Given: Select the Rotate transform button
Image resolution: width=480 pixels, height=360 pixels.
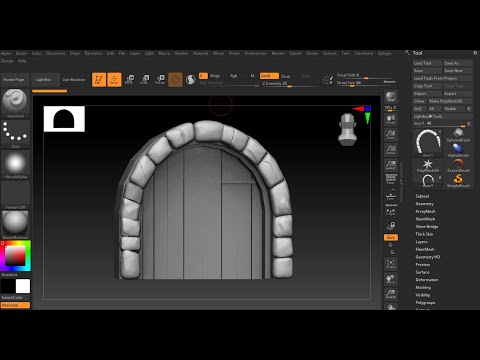Looking at the screenshot, I should 160,80.
